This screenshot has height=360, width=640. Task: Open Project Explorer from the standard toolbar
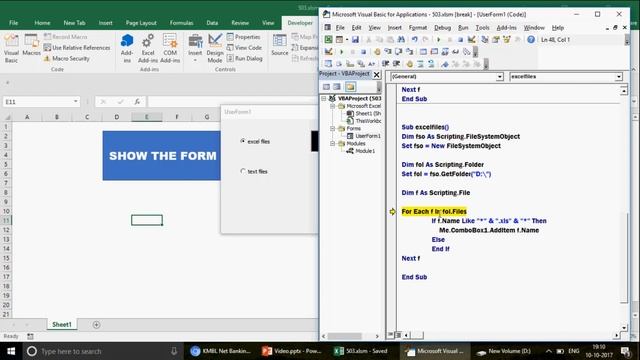(485, 40)
